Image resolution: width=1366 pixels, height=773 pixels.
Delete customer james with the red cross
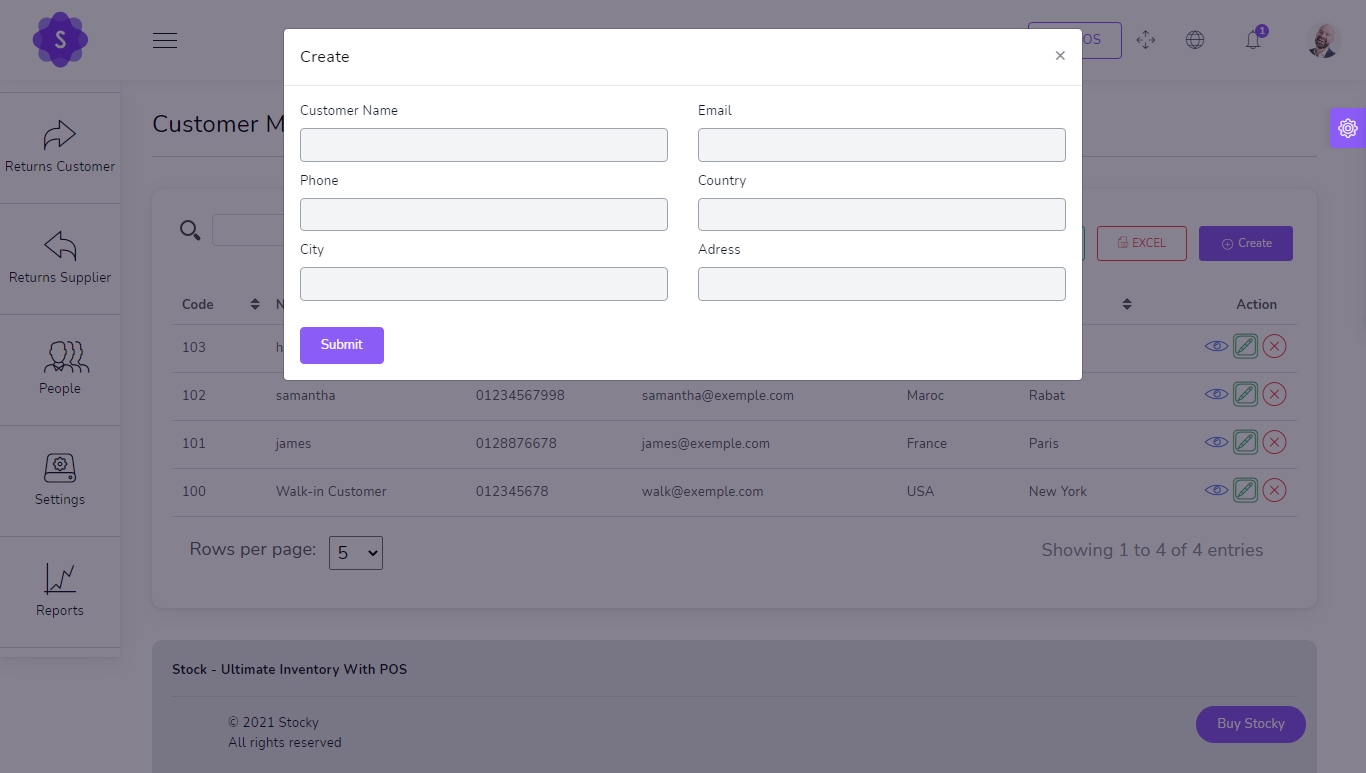(1274, 441)
